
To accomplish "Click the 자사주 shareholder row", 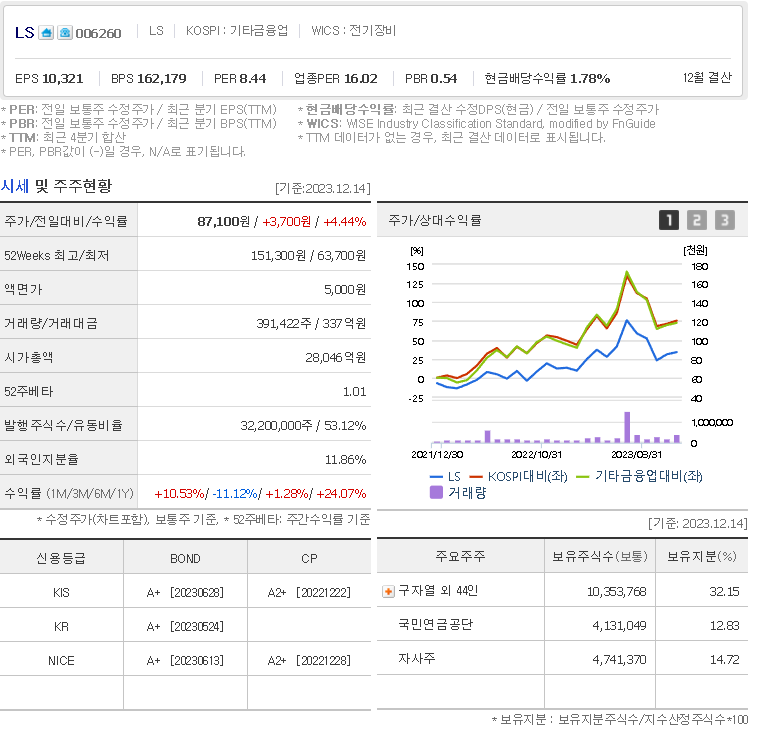I will [562, 658].
